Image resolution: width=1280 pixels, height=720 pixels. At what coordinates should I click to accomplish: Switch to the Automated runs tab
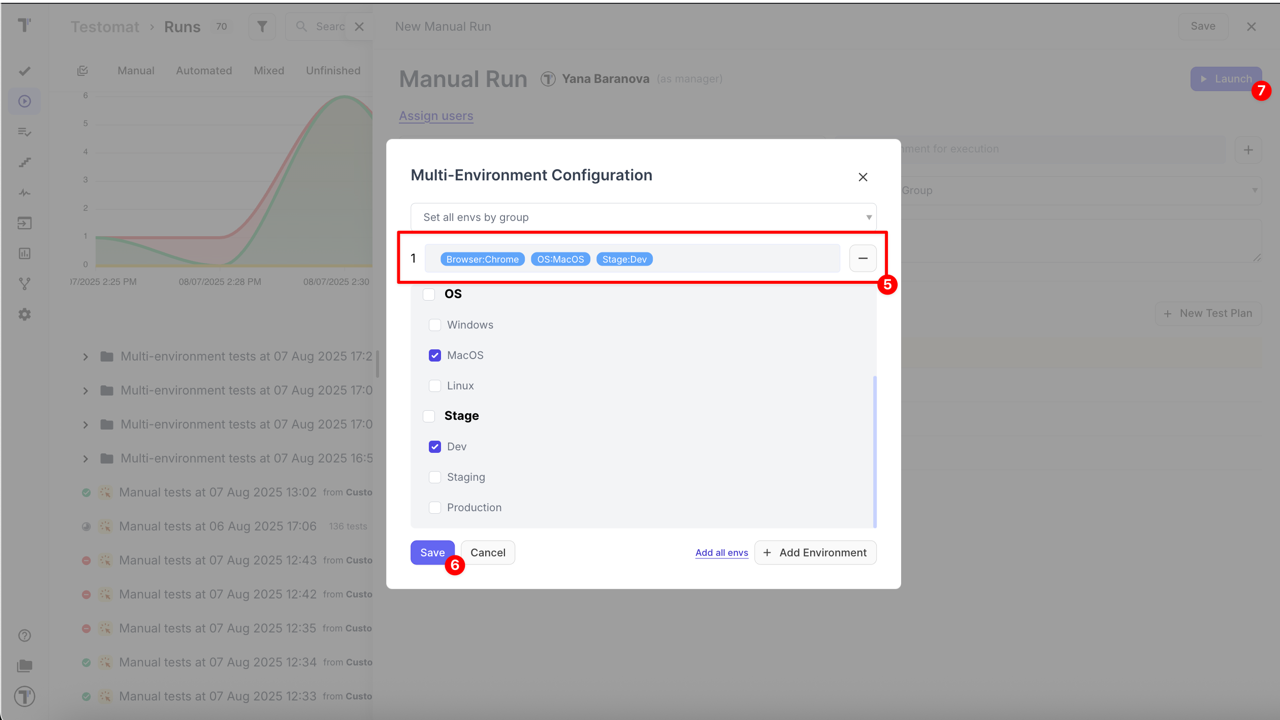point(204,71)
